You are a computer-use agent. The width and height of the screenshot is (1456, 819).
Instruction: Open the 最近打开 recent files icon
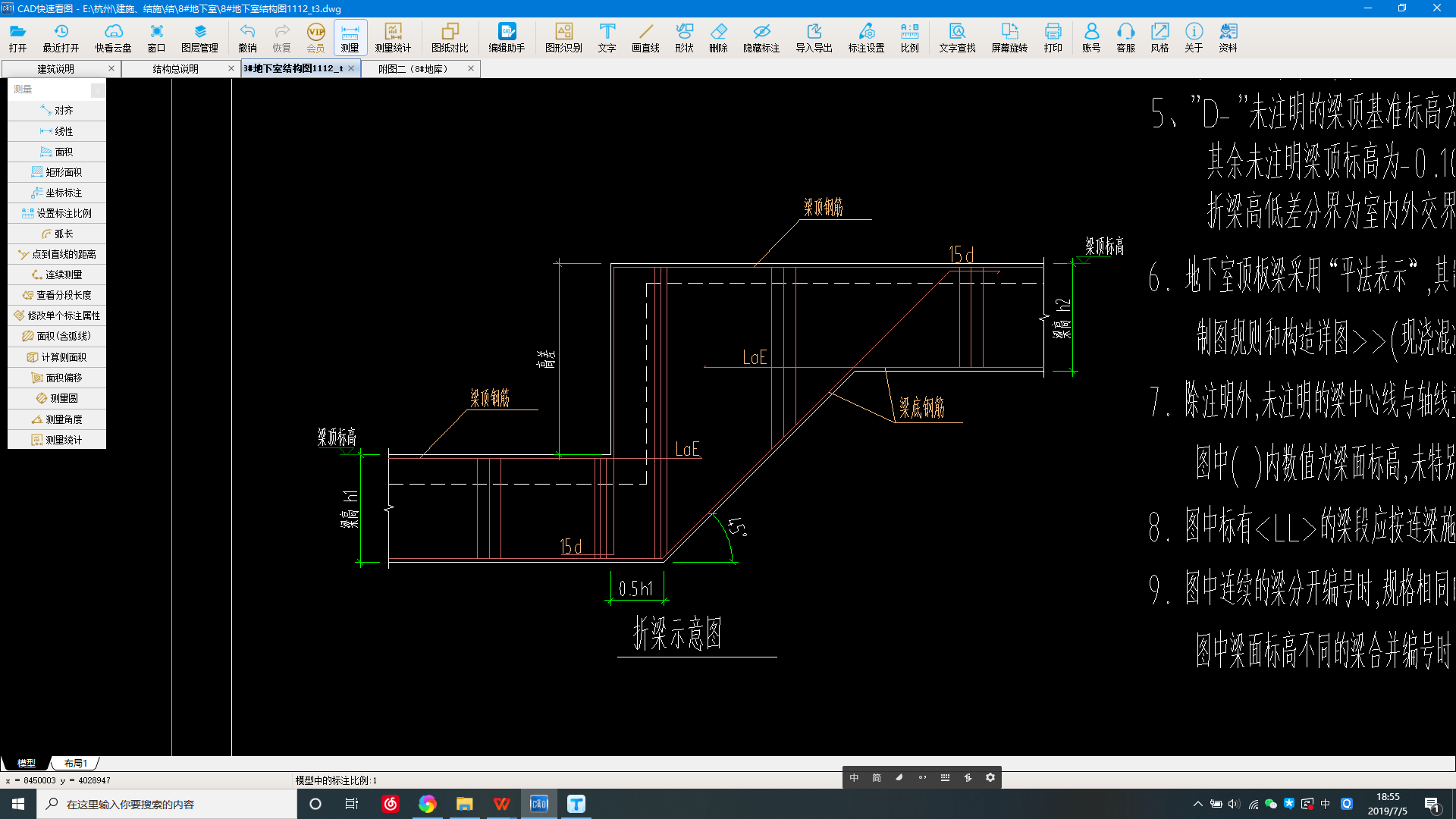(x=61, y=38)
